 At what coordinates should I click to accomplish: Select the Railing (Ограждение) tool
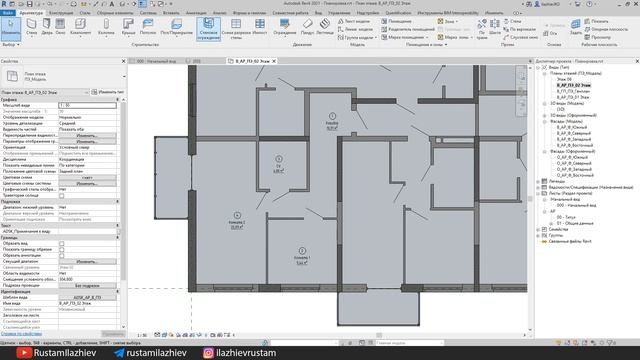(x=284, y=27)
